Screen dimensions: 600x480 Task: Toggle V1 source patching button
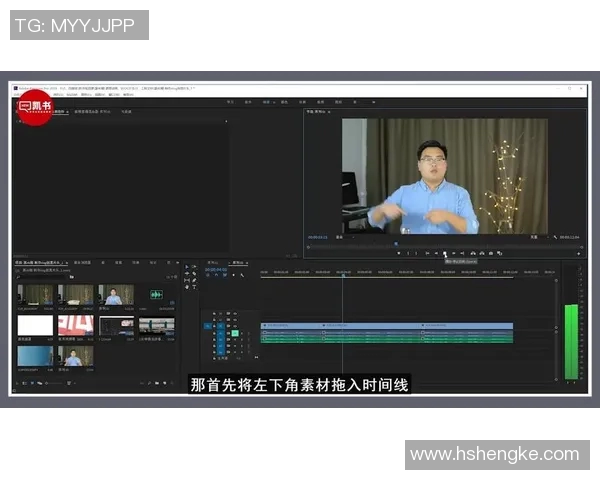coord(207,326)
